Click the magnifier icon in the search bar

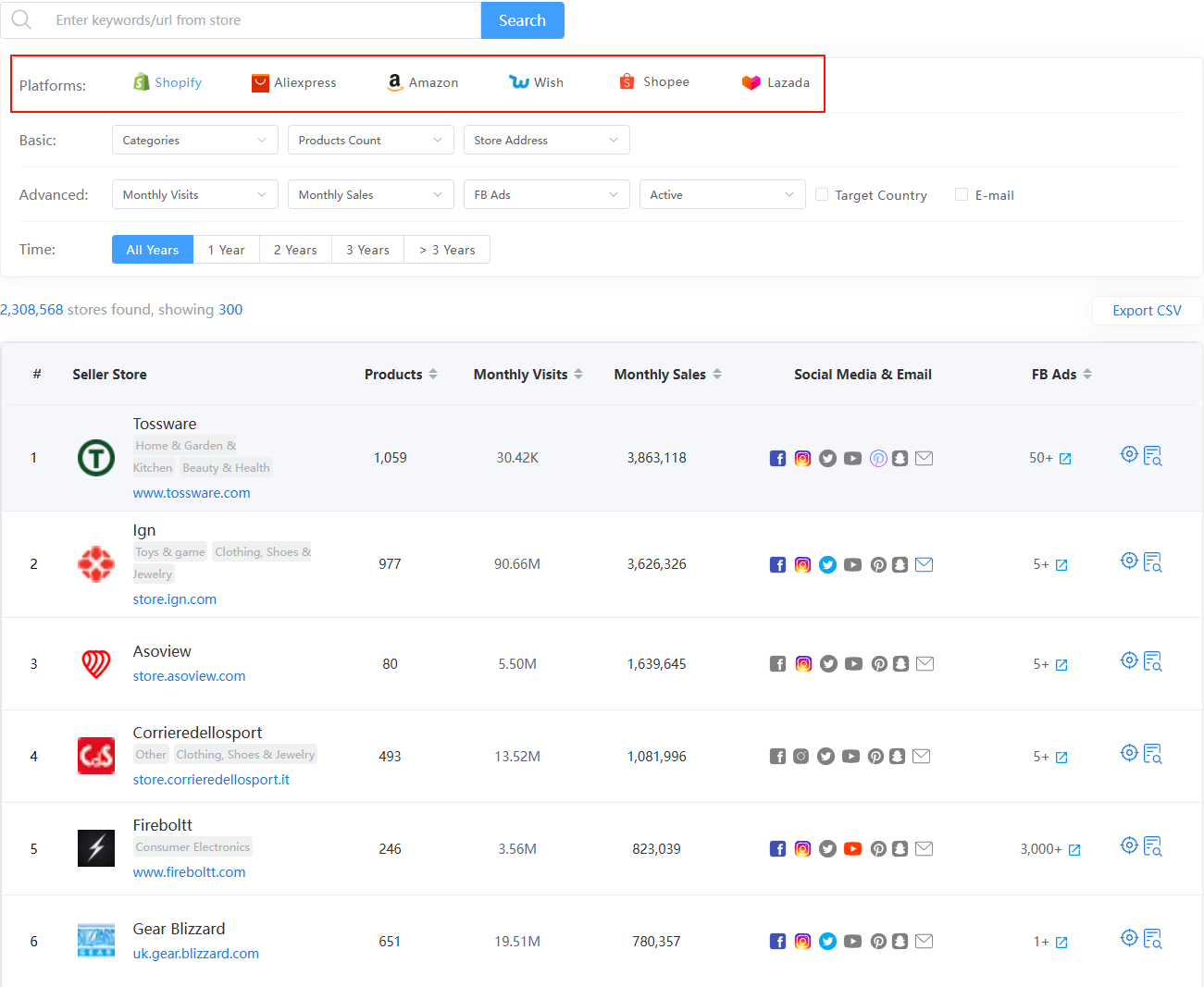pyautogui.click(x=21, y=19)
